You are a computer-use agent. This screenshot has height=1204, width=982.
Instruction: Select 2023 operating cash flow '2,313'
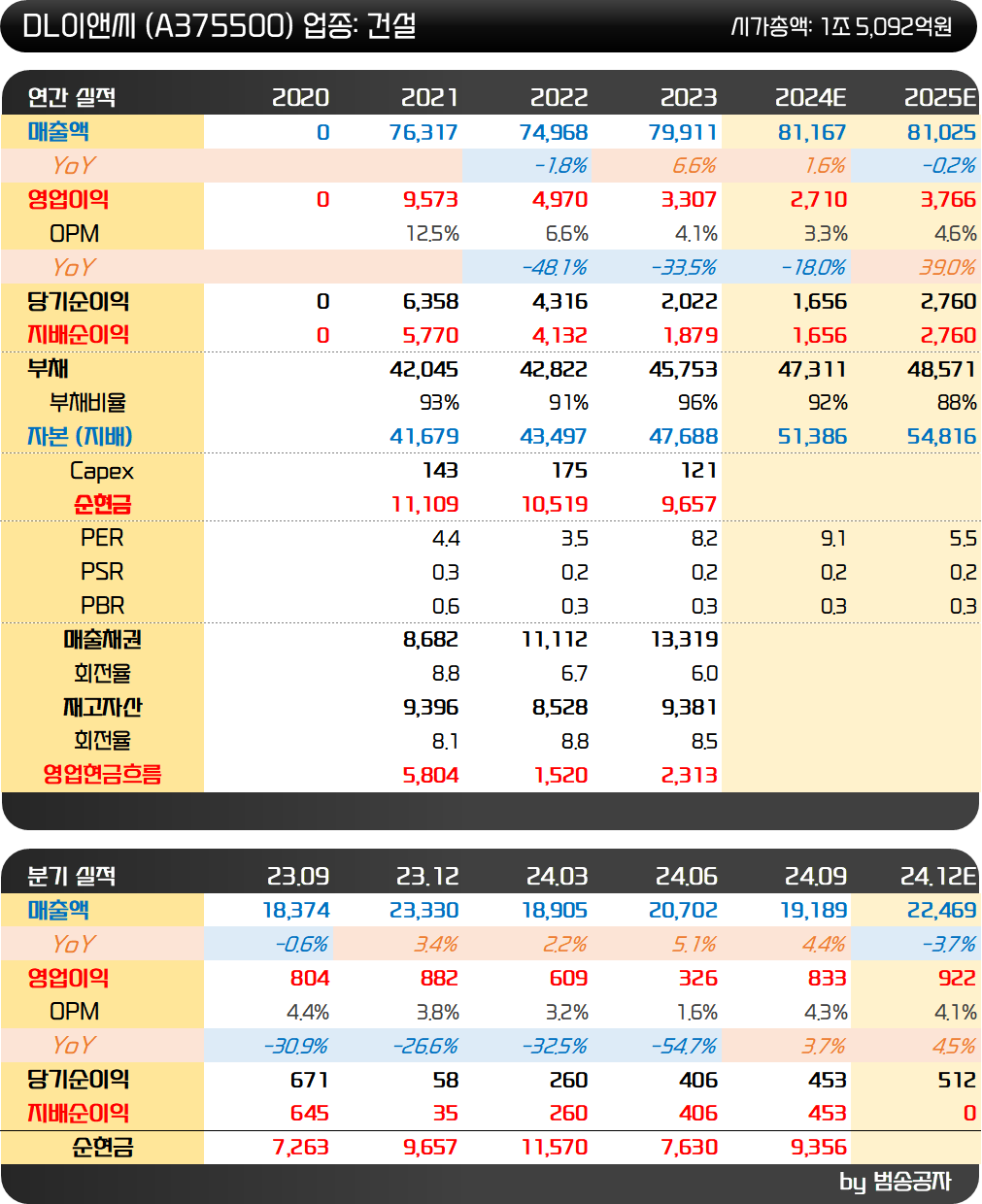click(690, 775)
